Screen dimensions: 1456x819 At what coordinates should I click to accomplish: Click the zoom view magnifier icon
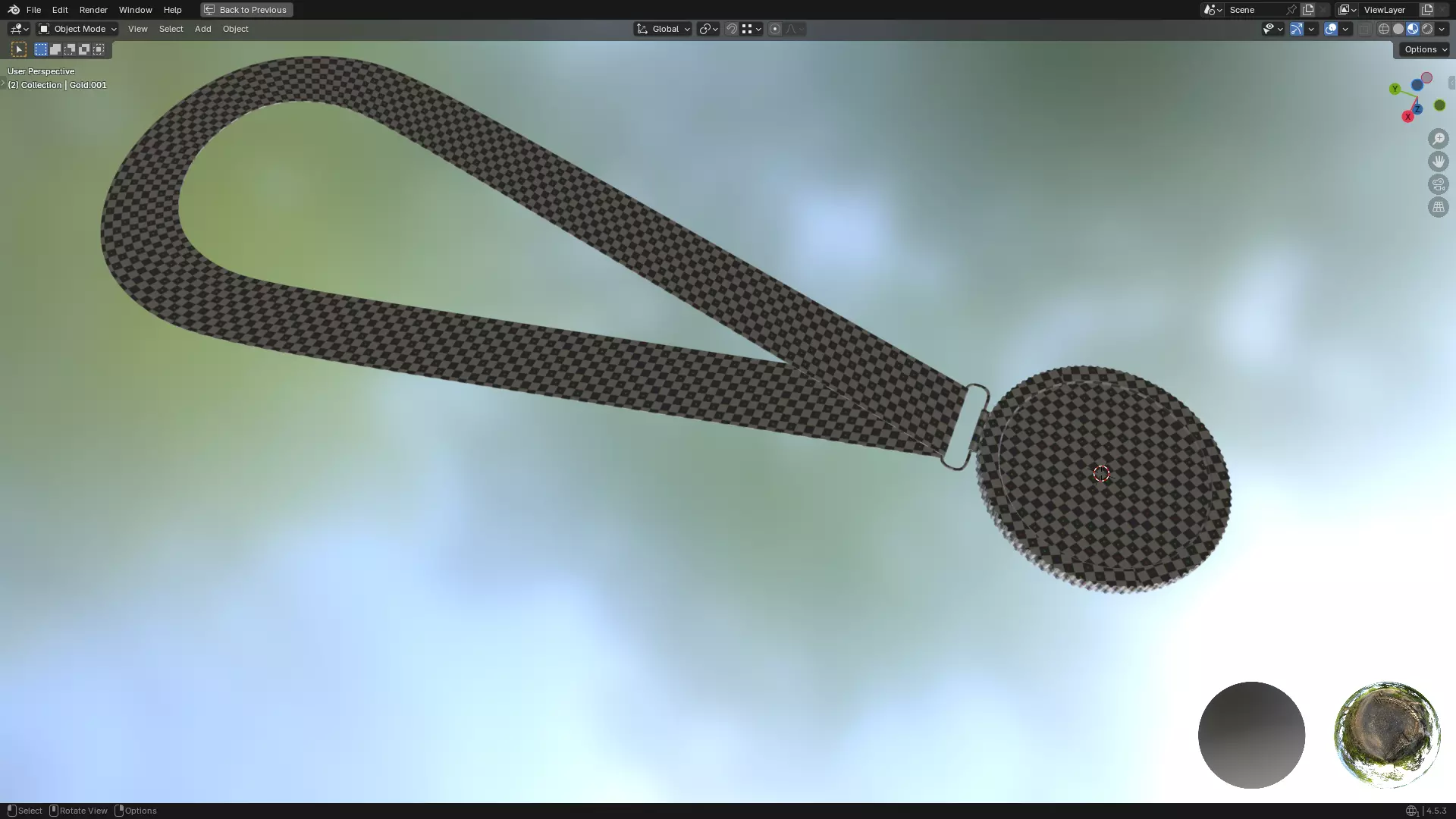pyautogui.click(x=1438, y=139)
